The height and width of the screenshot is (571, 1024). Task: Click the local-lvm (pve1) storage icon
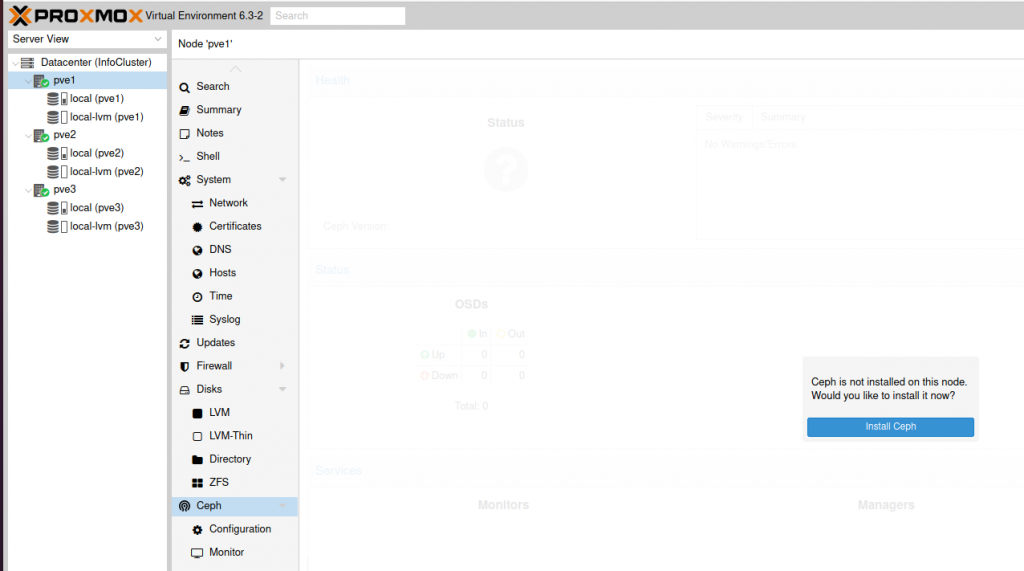tap(57, 117)
